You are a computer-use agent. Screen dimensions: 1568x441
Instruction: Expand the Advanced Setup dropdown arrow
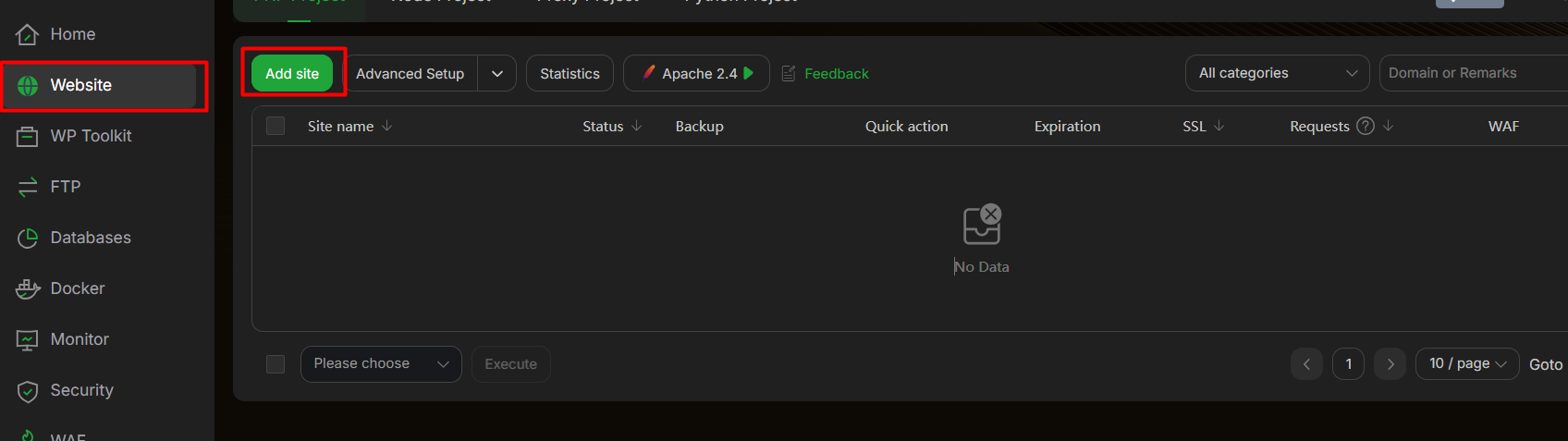(x=497, y=74)
